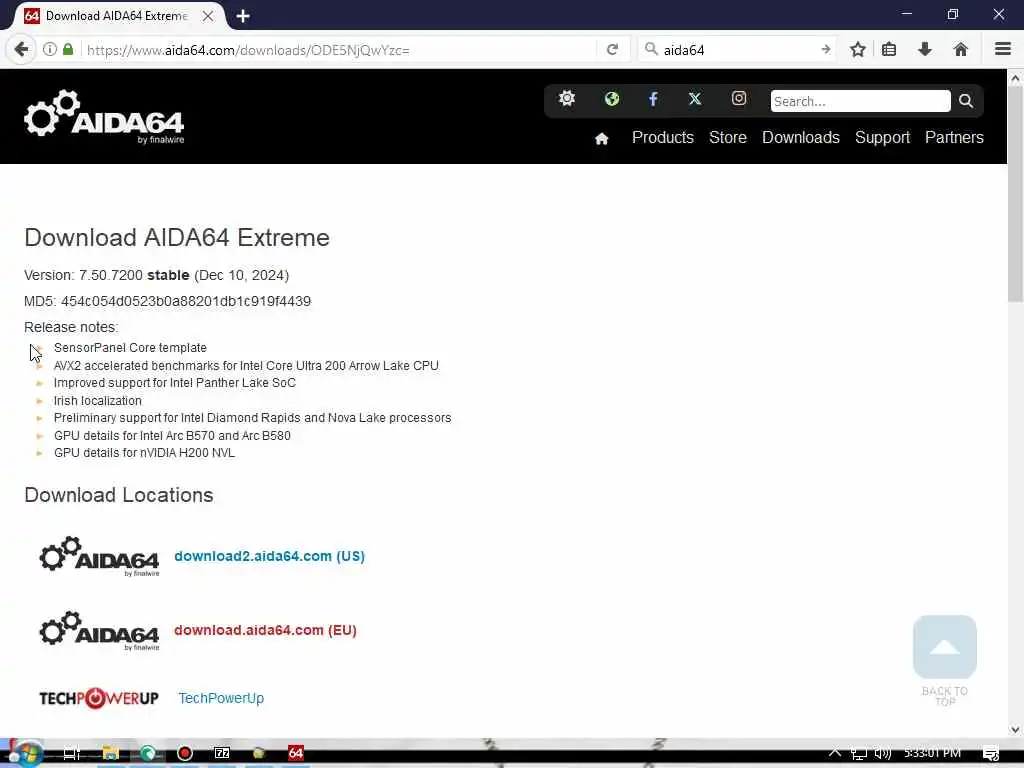Click the site information icon in address bar

50,50
